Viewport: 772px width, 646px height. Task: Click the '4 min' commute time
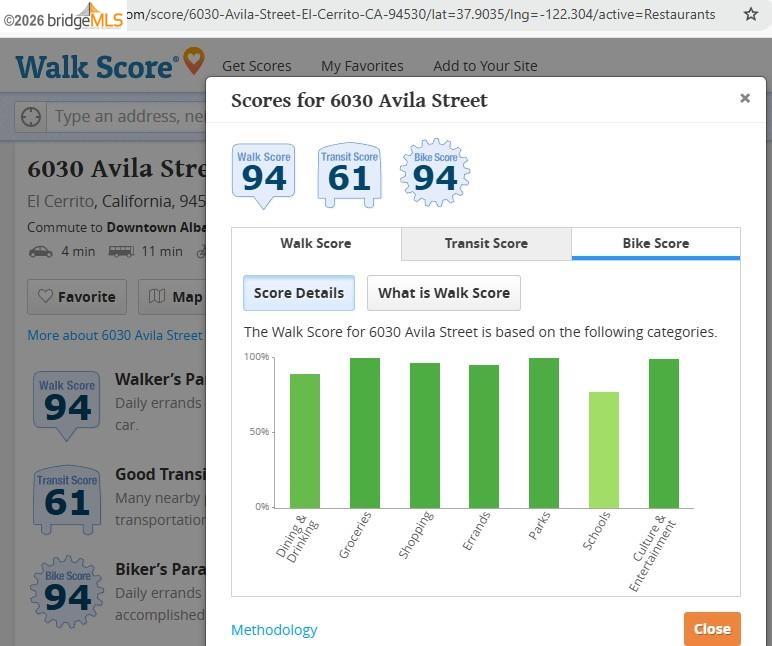(78, 252)
